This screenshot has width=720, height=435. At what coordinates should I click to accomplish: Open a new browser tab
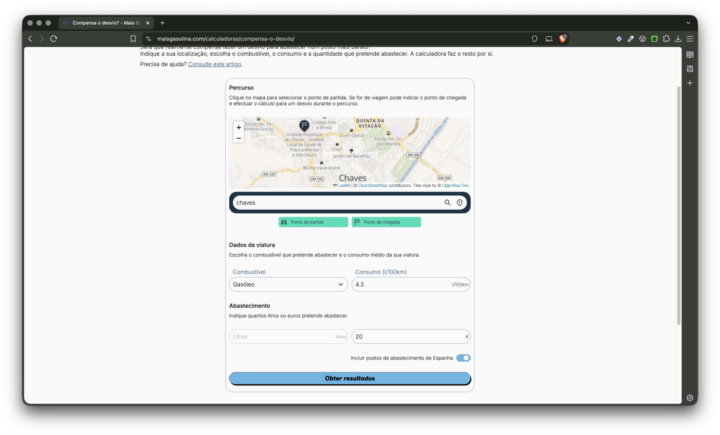pyautogui.click(x=162, y=23)
